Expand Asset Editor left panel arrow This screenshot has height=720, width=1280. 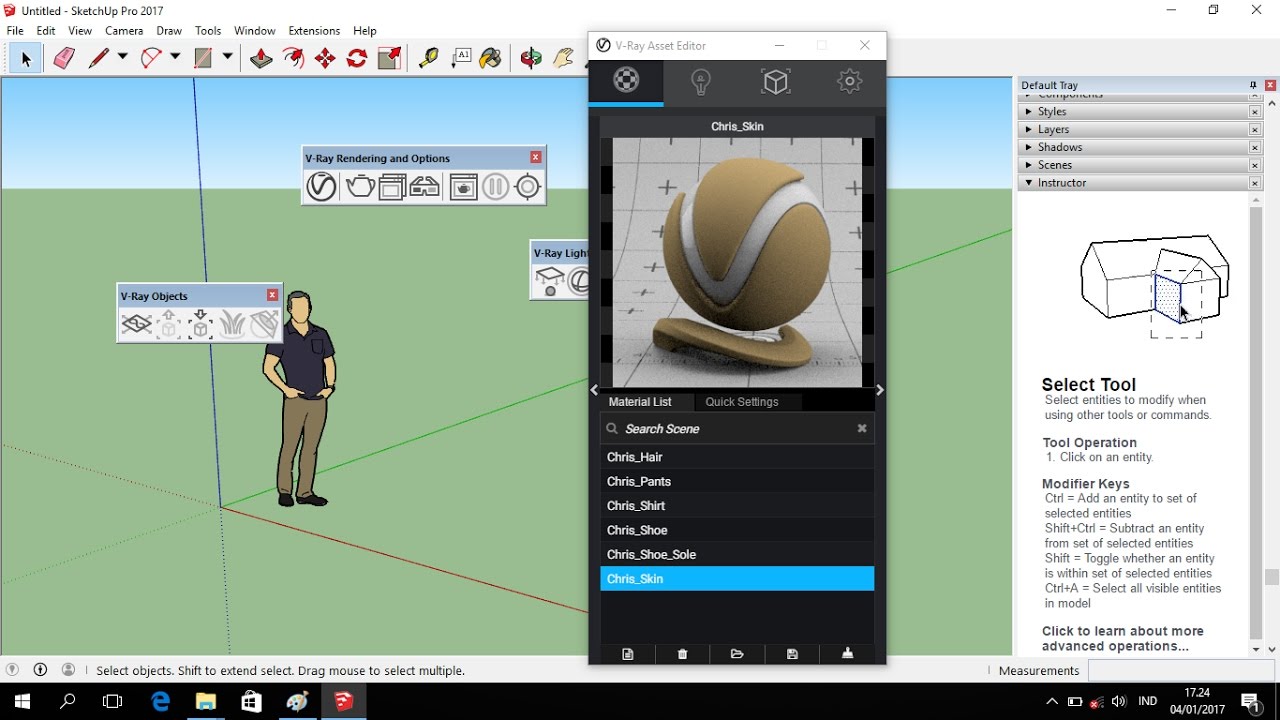tap(595, 390)
